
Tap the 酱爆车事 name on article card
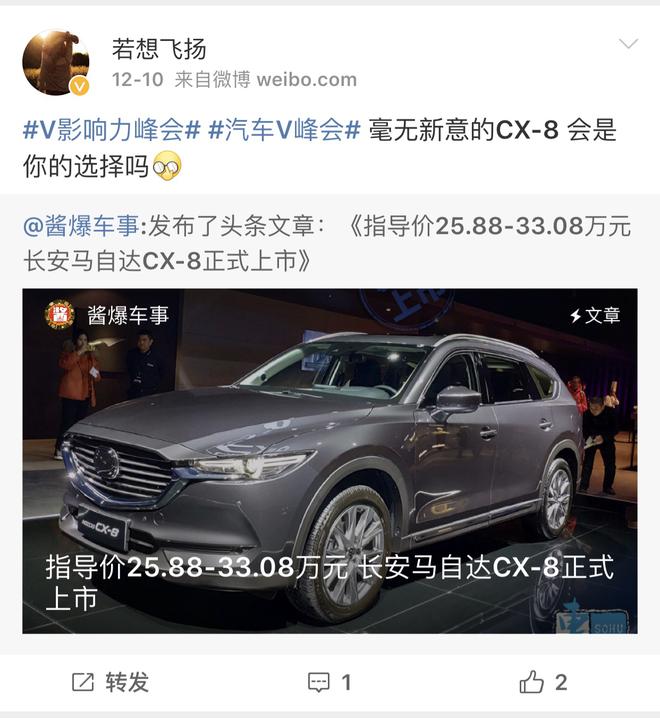(128, 315)
